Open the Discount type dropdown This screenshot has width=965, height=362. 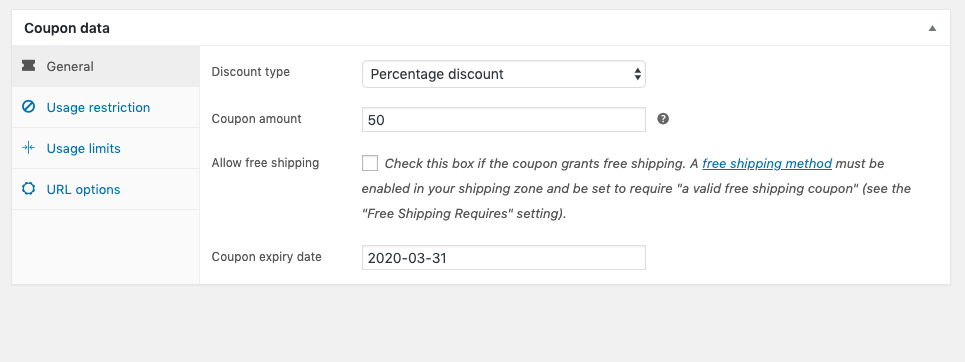(503, 74)
